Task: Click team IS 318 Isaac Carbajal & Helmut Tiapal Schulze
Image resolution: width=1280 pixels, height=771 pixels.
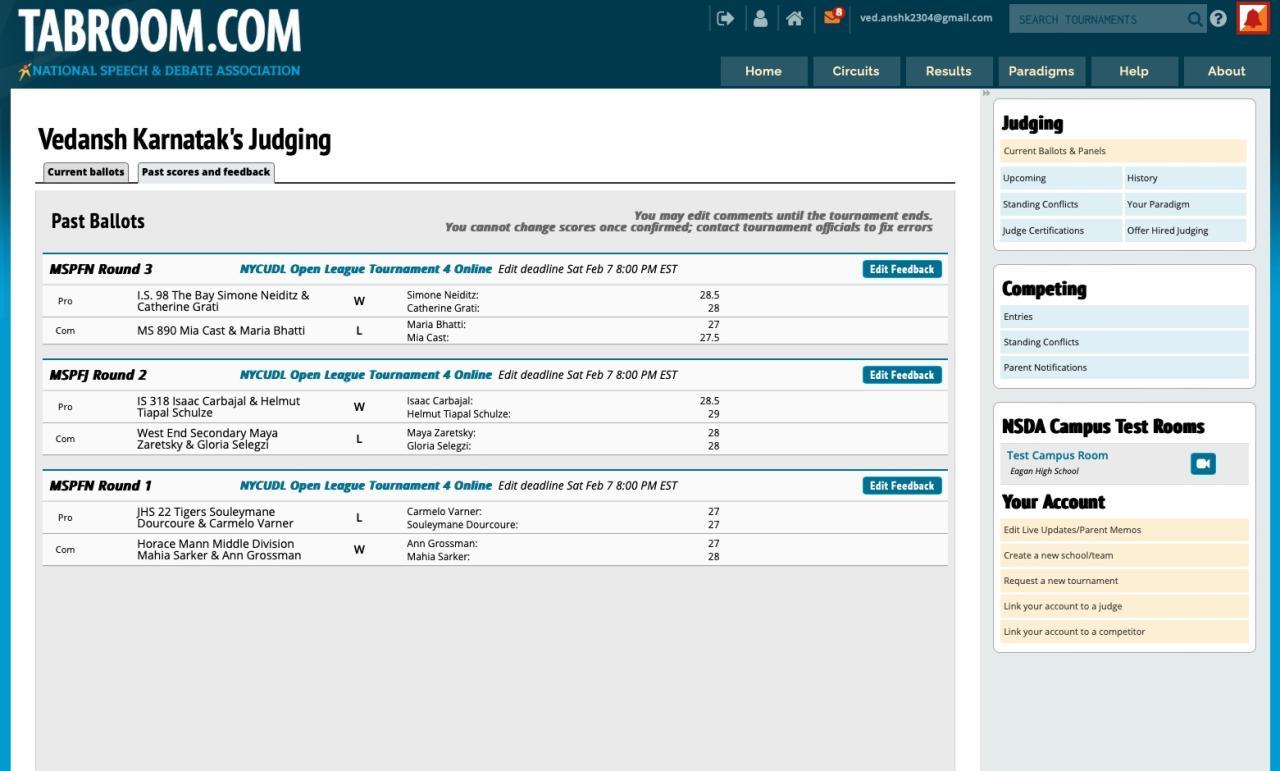Action: point(218,407)
